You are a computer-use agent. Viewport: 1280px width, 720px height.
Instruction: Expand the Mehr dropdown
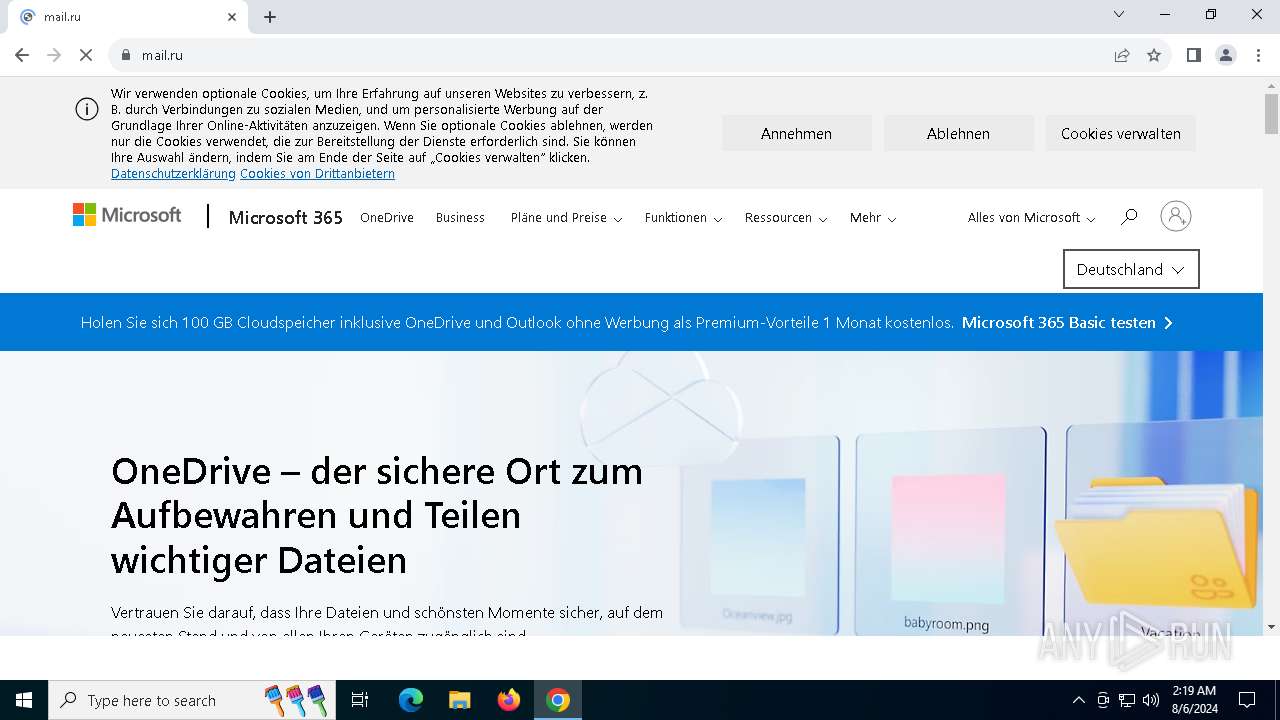pos(873,218)
